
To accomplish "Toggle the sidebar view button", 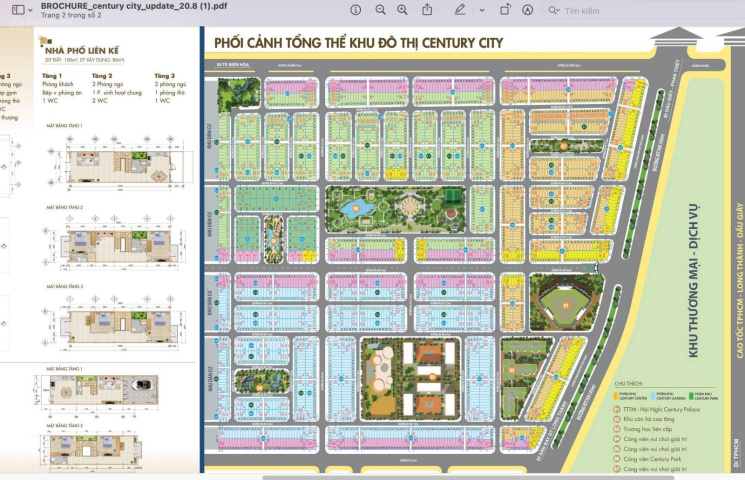I will (x=18, y=10).
